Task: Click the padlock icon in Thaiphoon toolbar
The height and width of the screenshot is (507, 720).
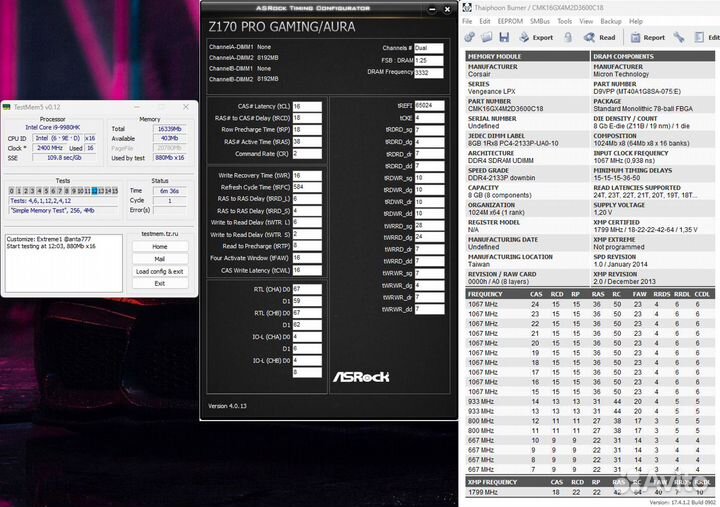Action: click(568, 37)
